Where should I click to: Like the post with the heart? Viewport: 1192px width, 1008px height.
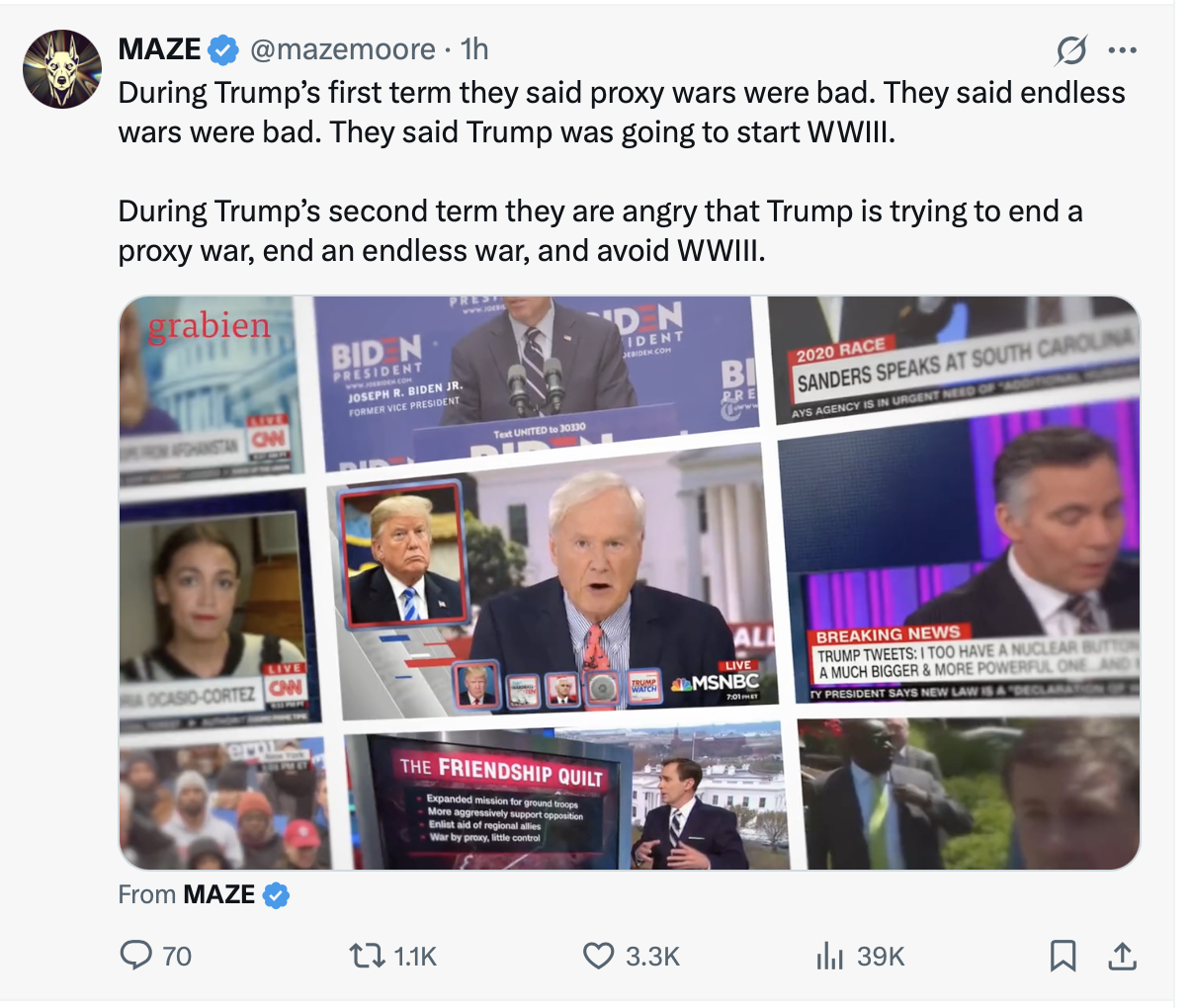click(598, 956)
